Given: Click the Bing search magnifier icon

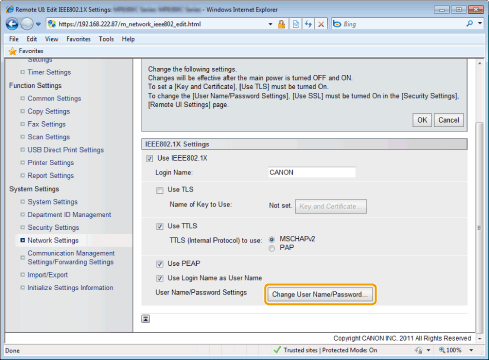Looking at the screenshot, I should 470,24.
